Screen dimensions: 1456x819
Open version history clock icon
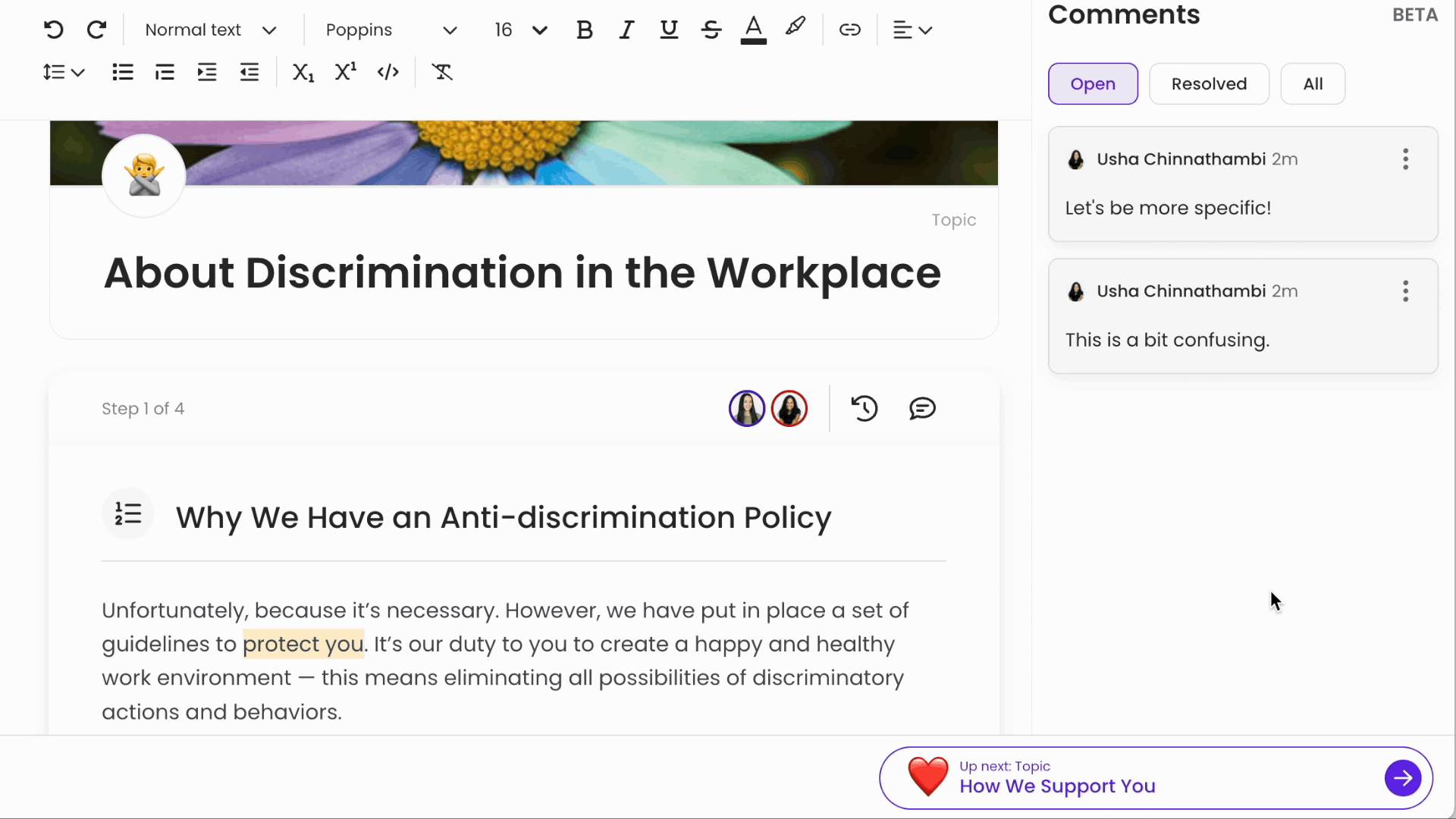864,409
